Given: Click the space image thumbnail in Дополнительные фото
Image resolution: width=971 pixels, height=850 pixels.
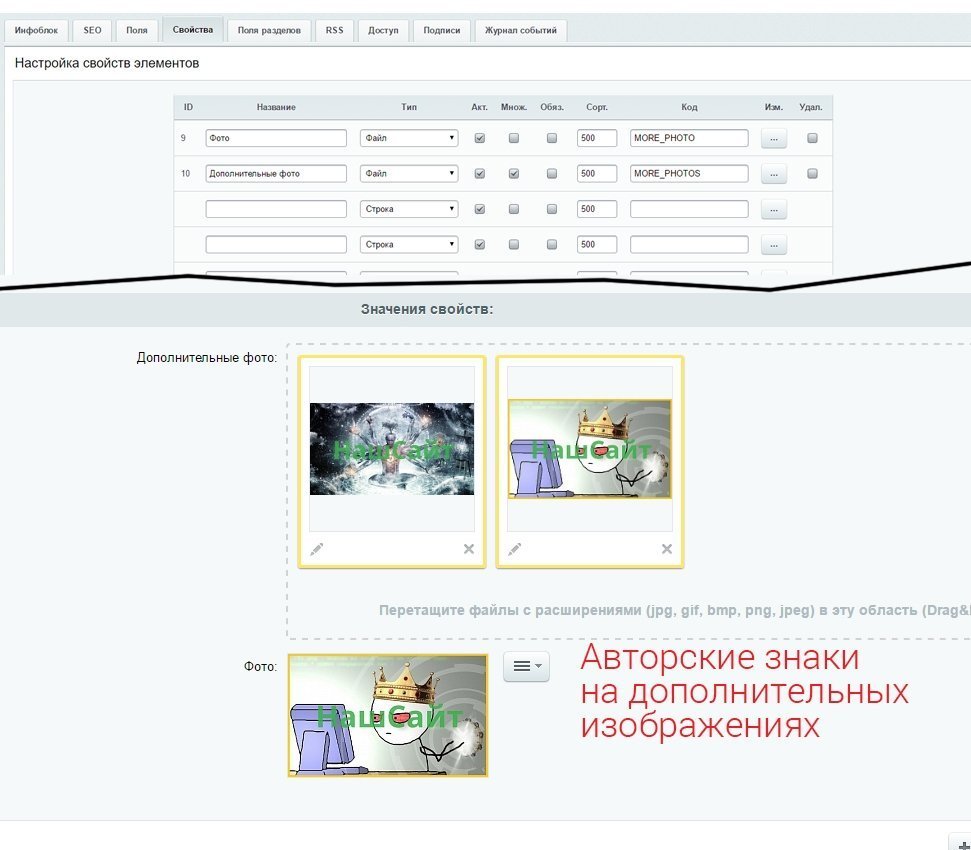Looking at the screenshot, I should click(392, 449).
